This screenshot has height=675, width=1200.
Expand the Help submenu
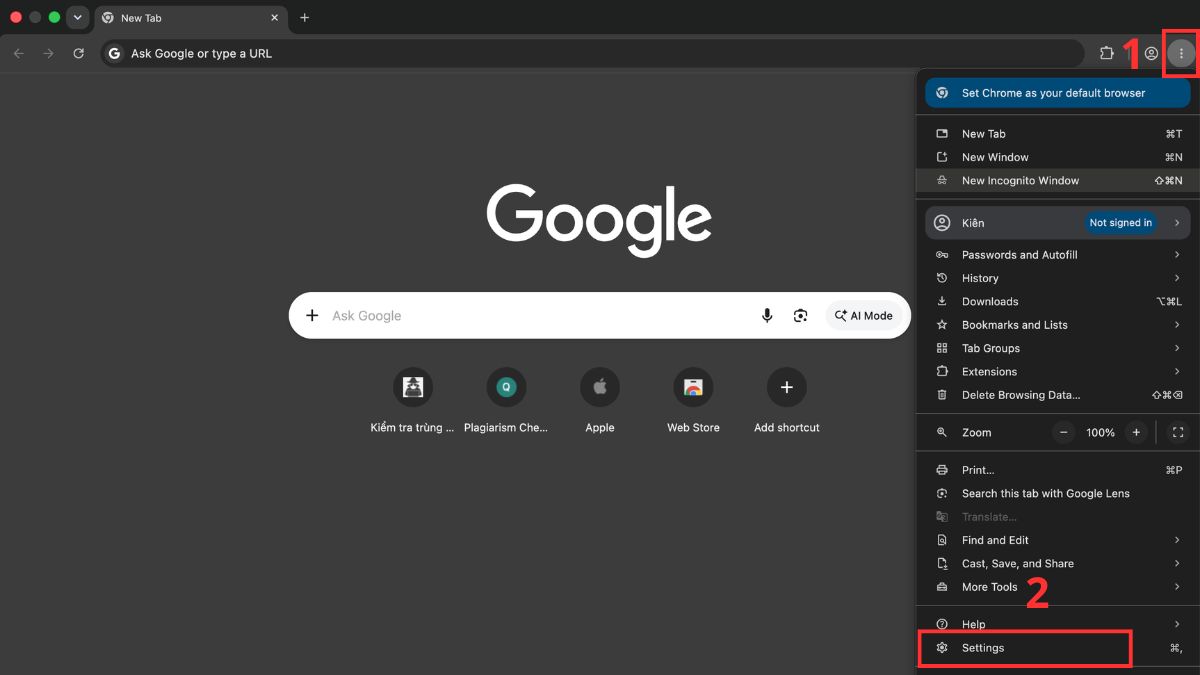click(1058, 624)
